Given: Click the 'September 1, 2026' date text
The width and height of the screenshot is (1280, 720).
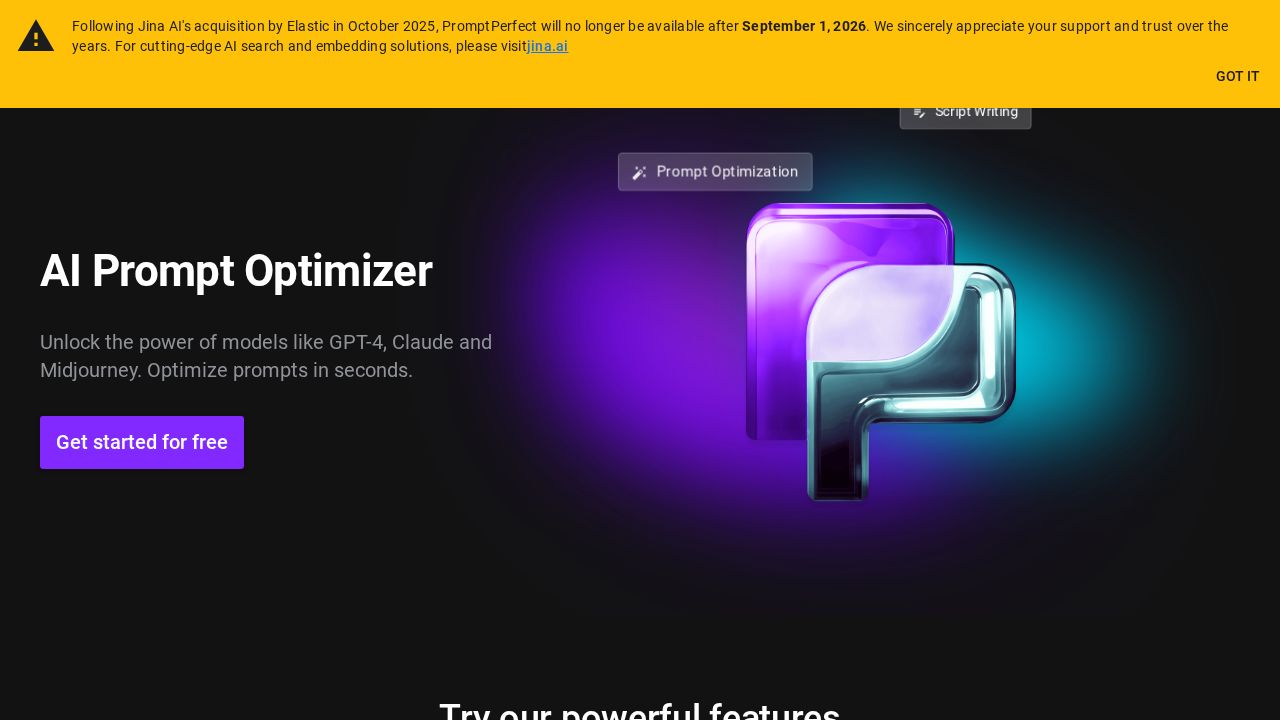Looking at the screenshot, I should (804, 26).
